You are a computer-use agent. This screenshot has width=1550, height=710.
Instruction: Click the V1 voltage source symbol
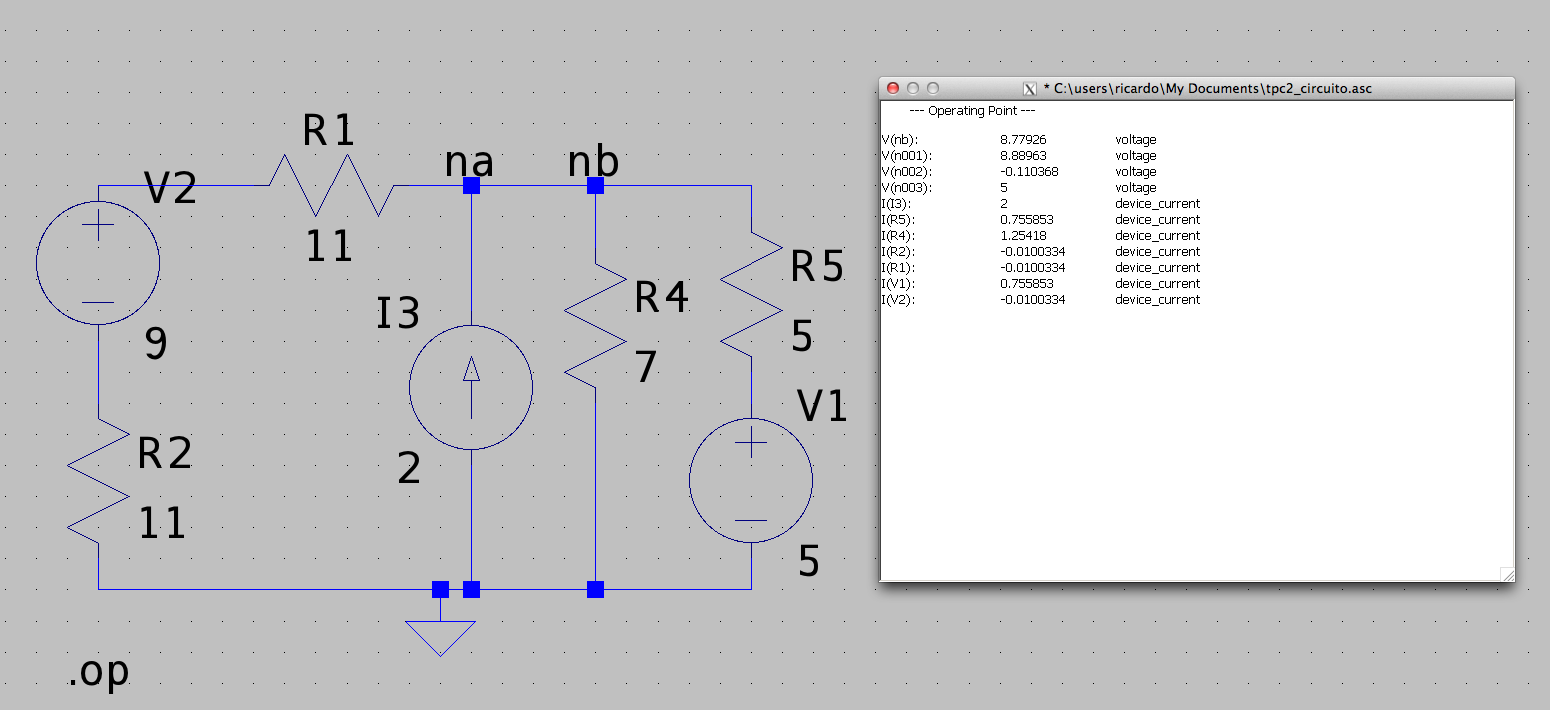[751, 480]
